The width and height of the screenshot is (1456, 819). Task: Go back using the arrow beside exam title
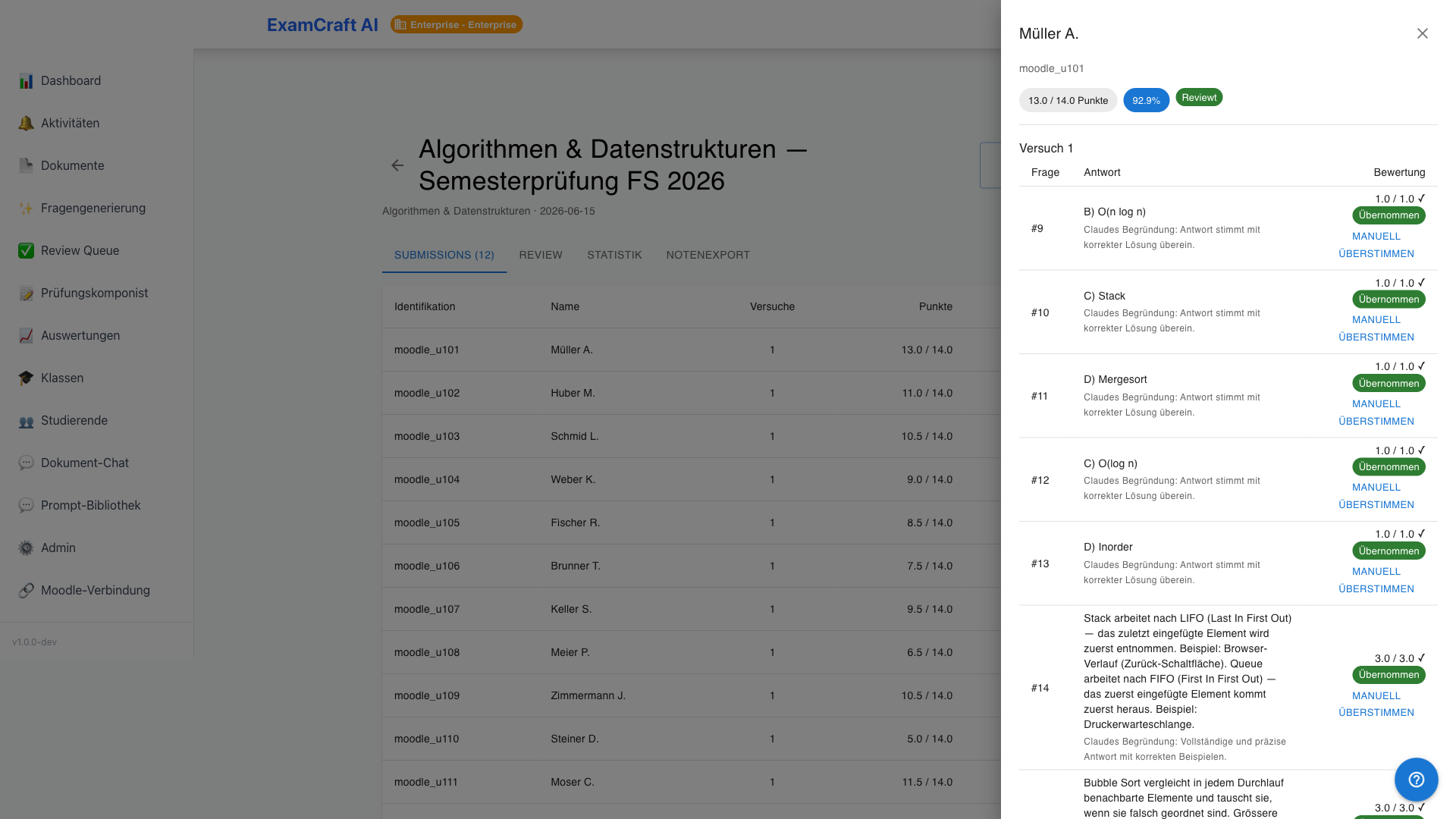pos(397,165)
